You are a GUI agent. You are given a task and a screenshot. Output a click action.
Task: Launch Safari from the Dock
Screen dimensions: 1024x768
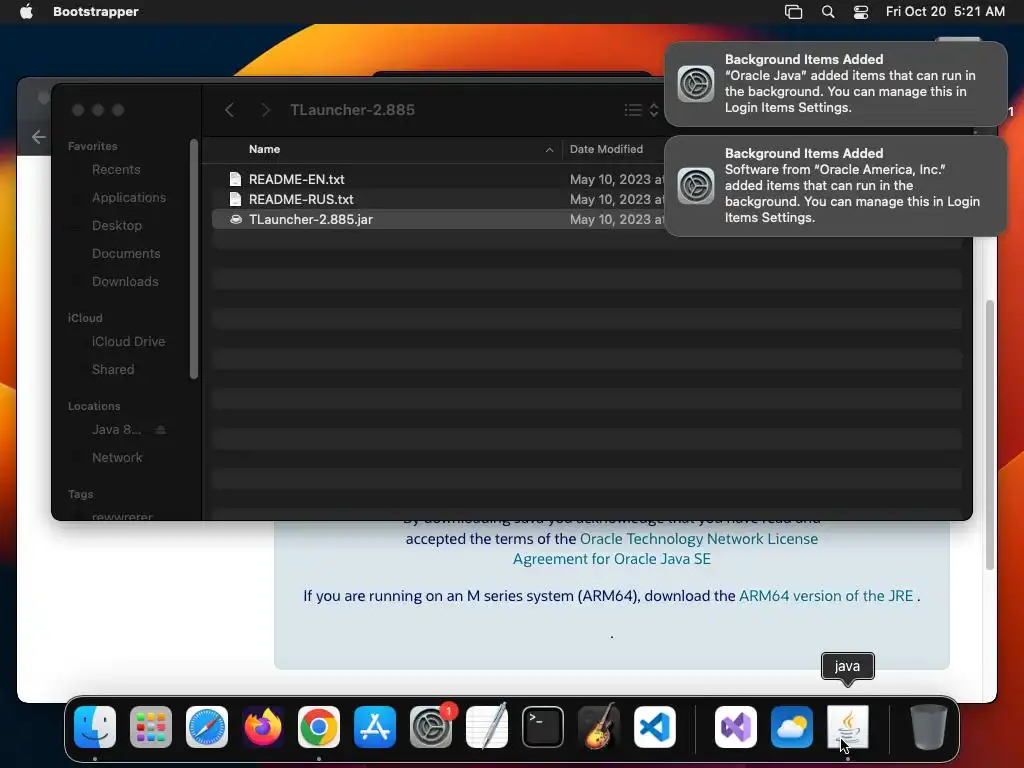pyautogui.click(x=207, y=727)
